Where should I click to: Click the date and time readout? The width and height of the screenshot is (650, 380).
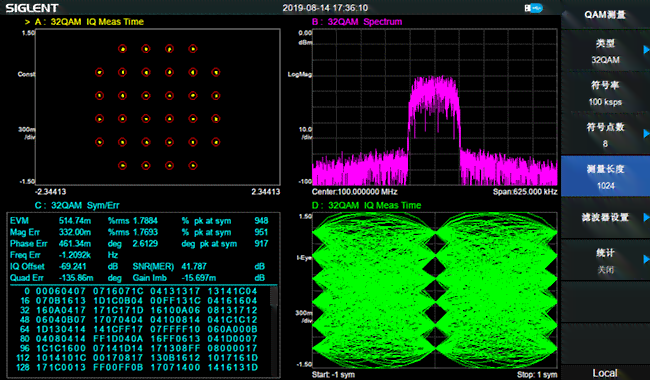click(325, 8)
